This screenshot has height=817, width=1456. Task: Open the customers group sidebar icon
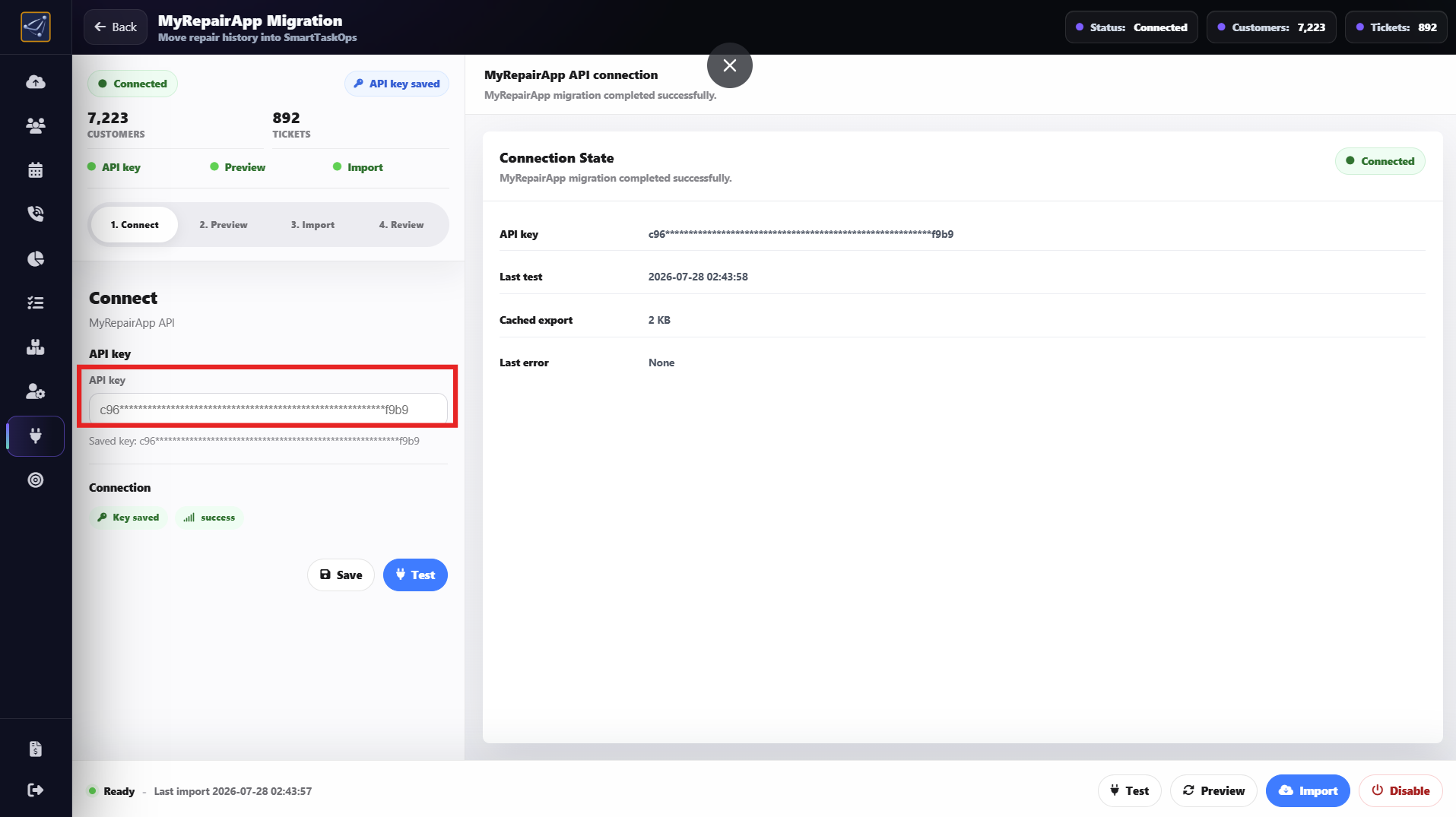(36, 125)
